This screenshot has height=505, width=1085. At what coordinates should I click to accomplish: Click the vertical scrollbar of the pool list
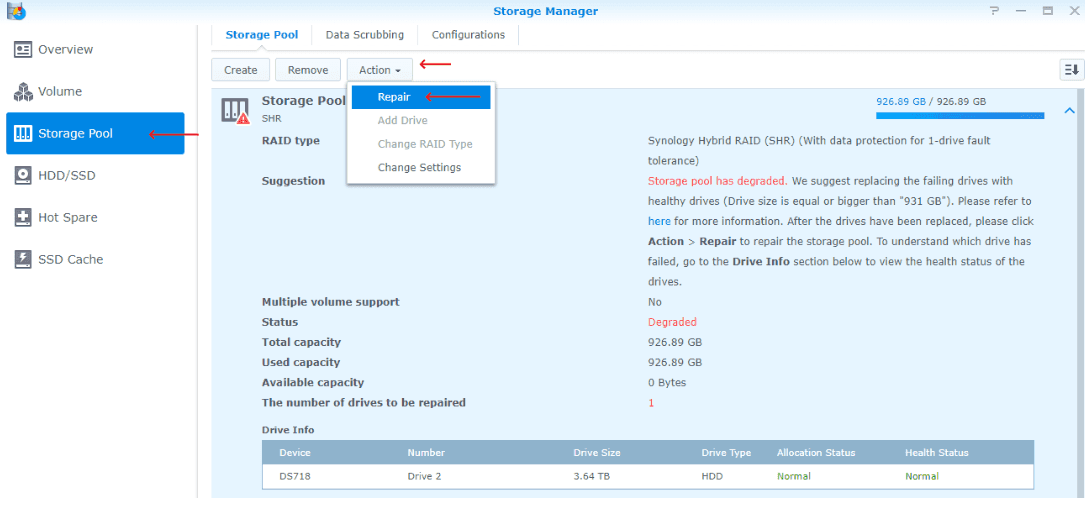point(1079,293)
